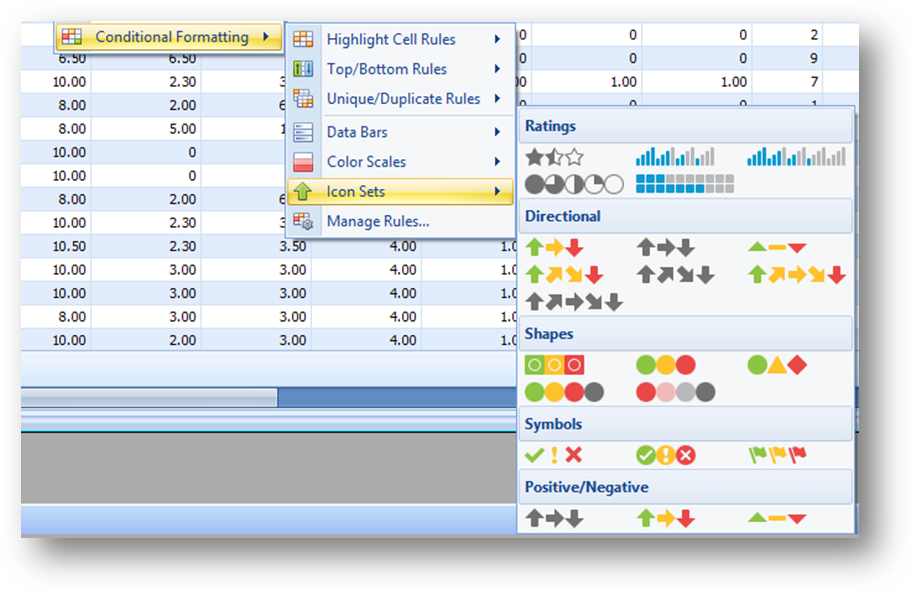Choose gray arrows Positive/Negative icon set
The width and height of the screenshot is (914, 593).
click(554, 518)
